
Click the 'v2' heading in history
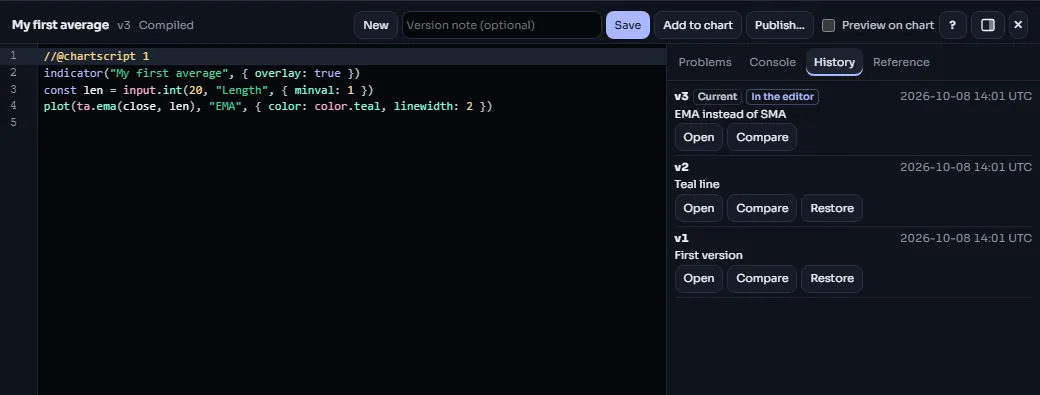click(681, 167)
